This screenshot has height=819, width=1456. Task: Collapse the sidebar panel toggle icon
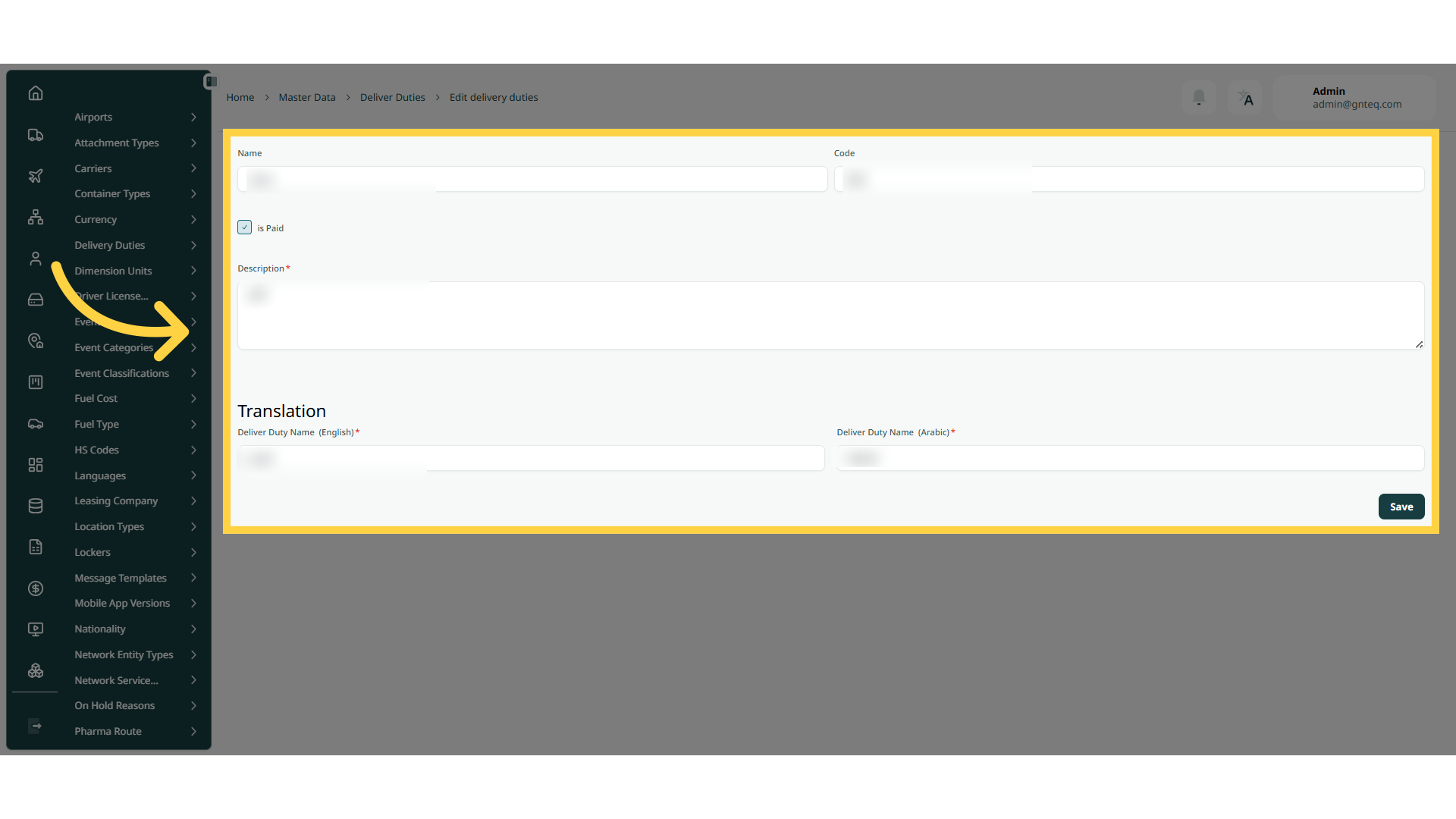coord(212,81)
